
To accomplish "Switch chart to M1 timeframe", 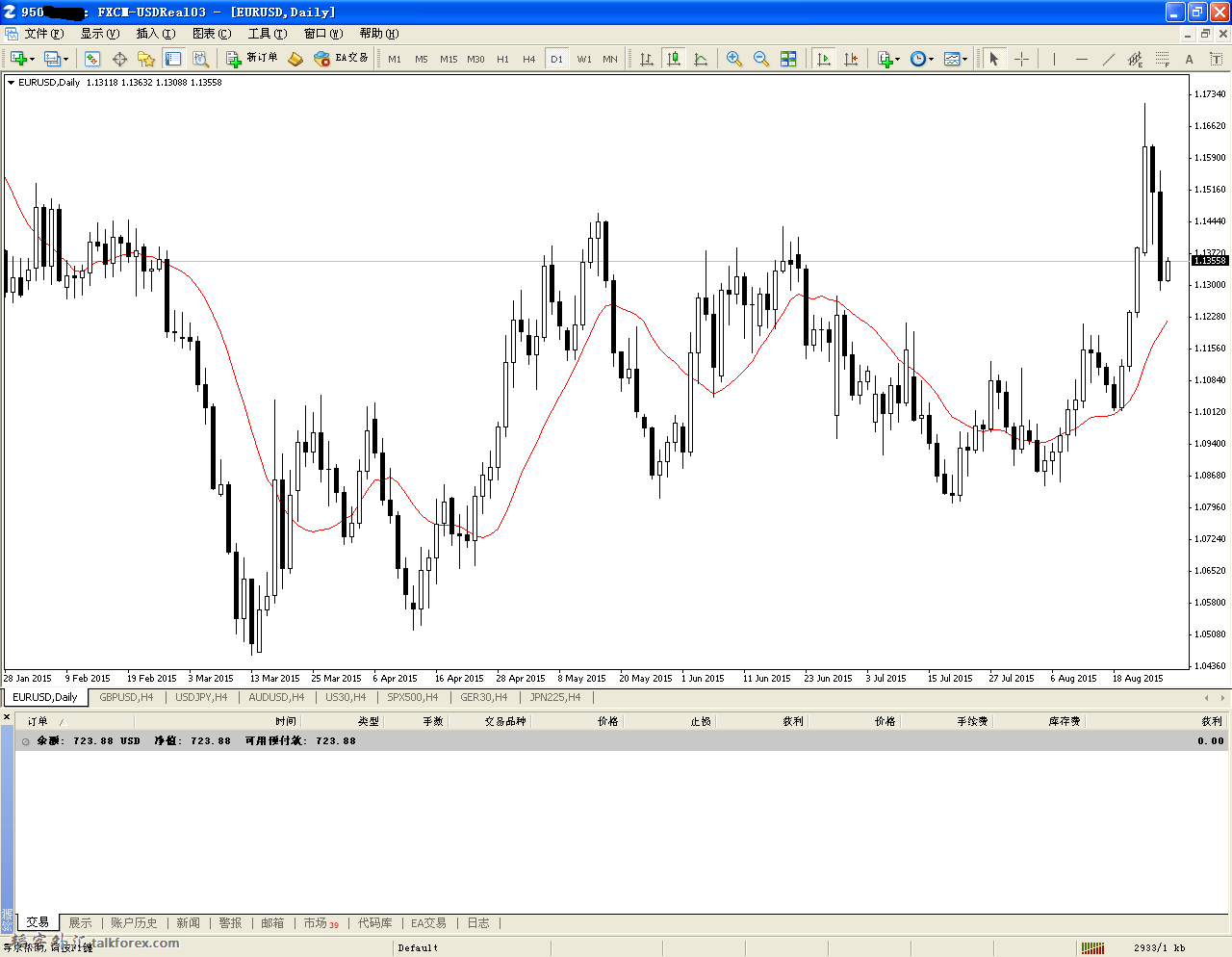I will pyautogui.click(x=395, y=59).
